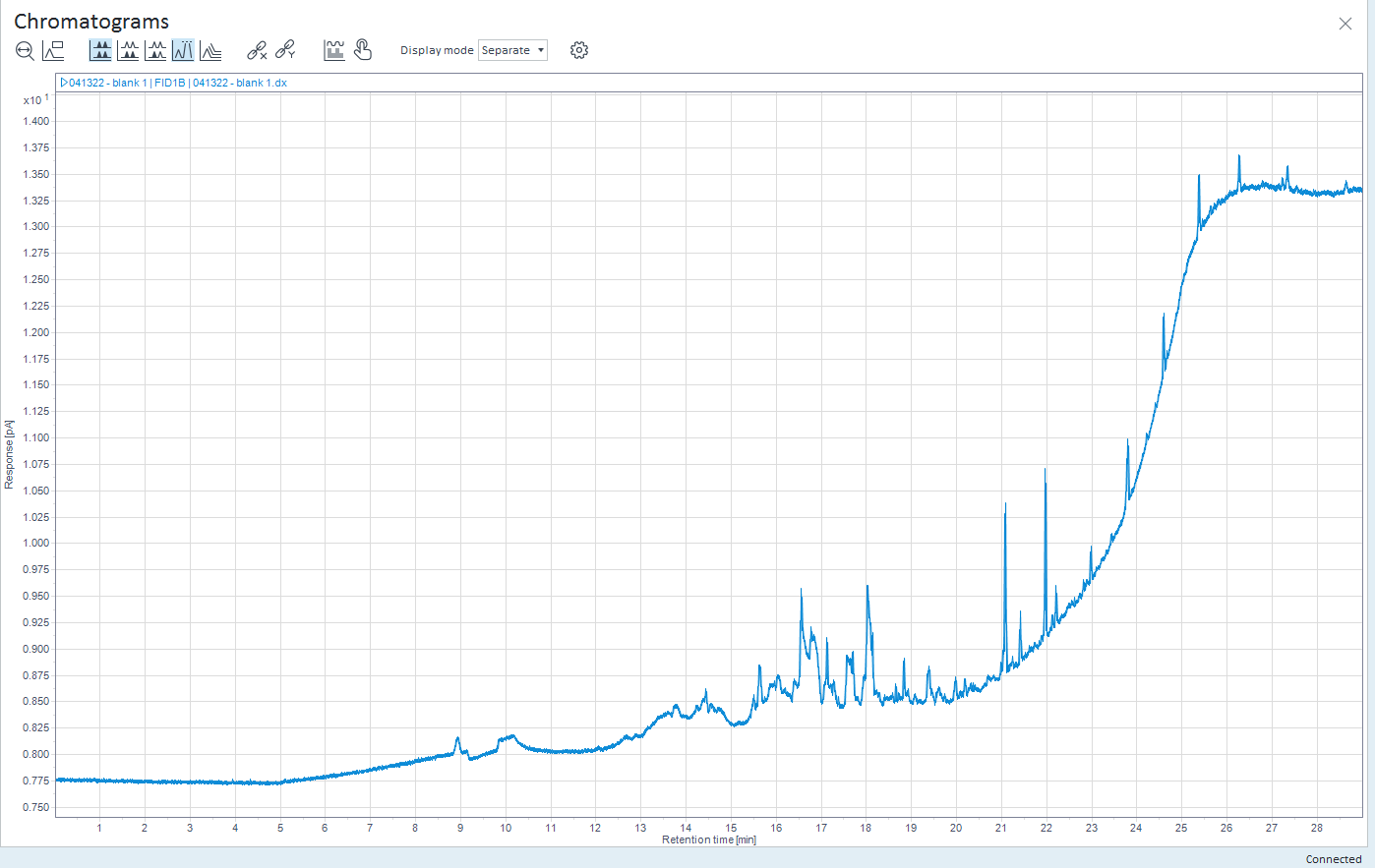Reset zoom with the magnifier icon

click(x=26, y=51)
